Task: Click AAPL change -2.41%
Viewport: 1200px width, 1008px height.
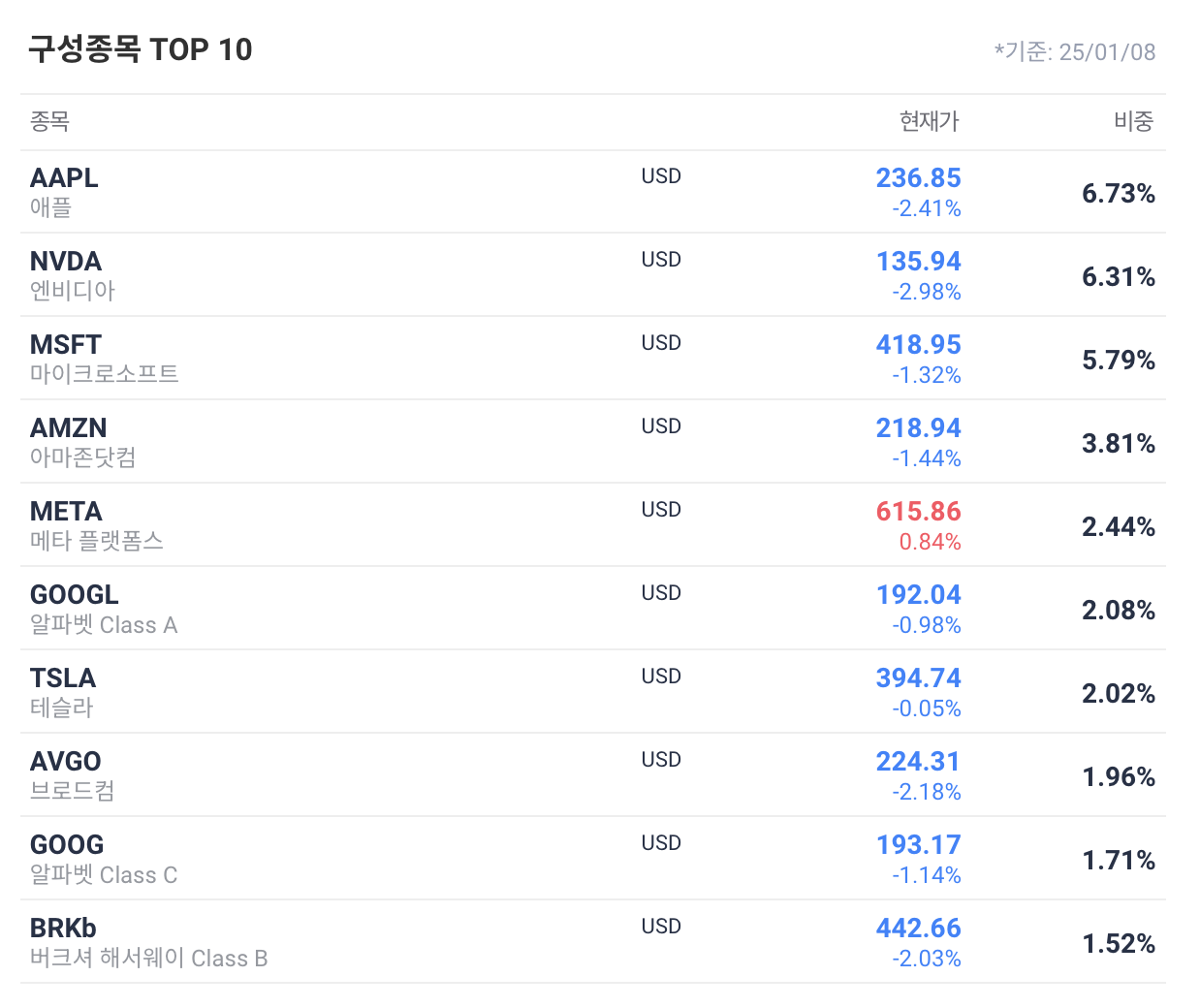Action: click(927, 208)
